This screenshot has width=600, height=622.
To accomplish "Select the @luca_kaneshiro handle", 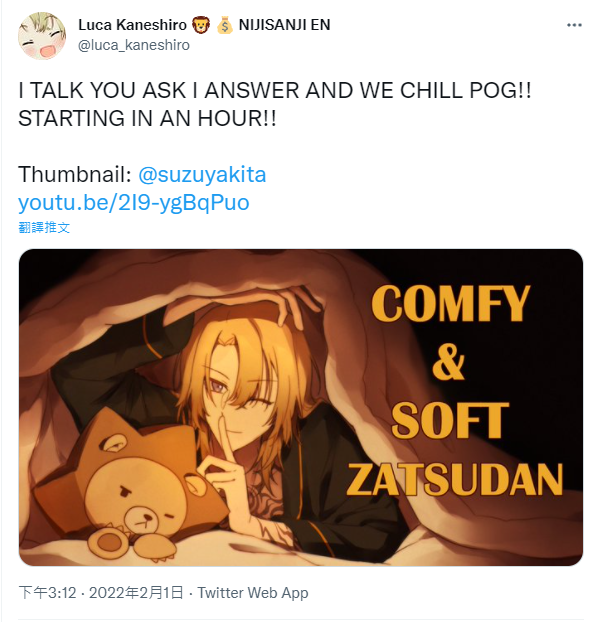I will click(x=134, y=45).
